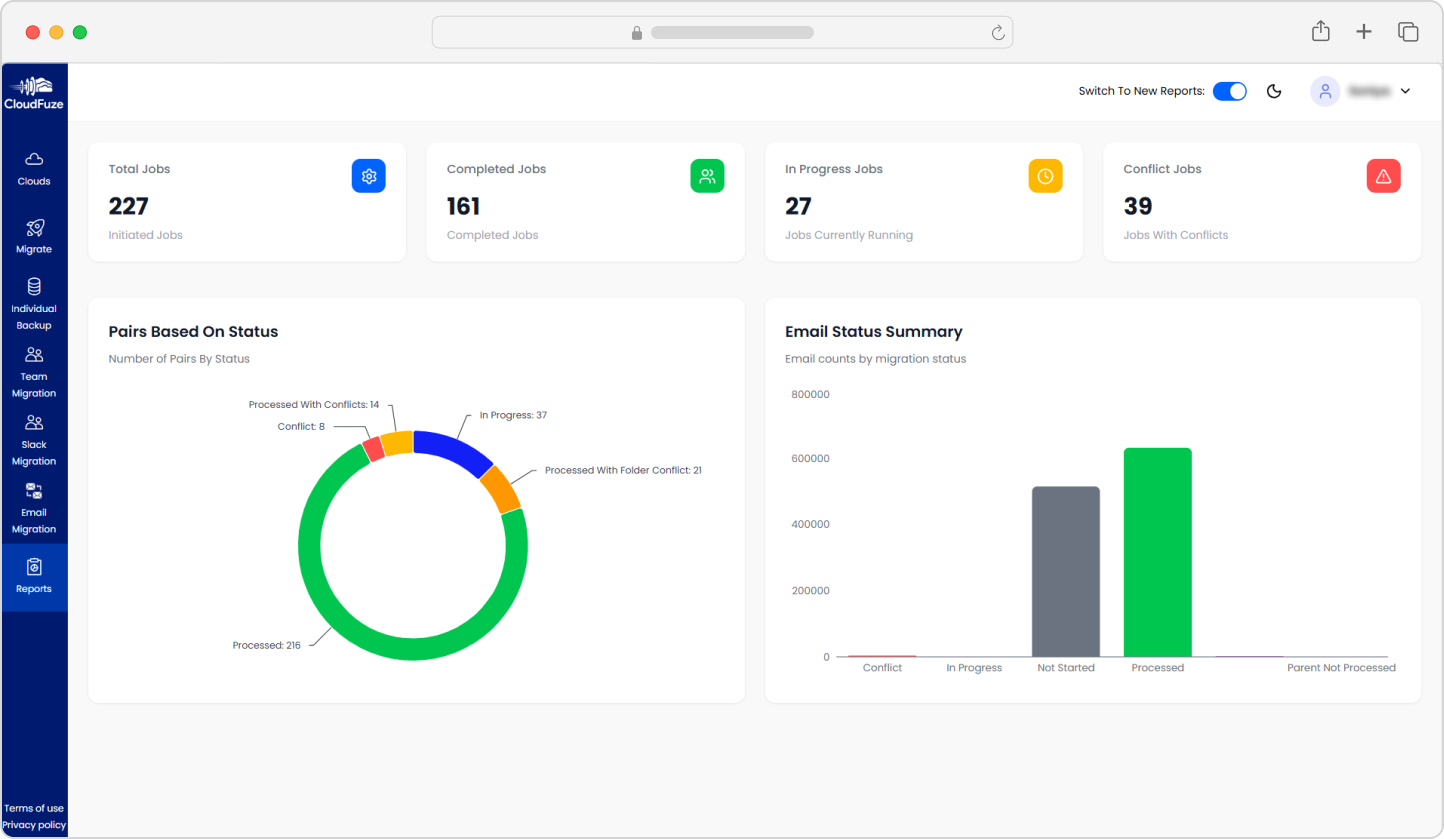Click the Total Jobs gear icon
The width and height of the screenshot is (1444, 839).
point(368,176)
